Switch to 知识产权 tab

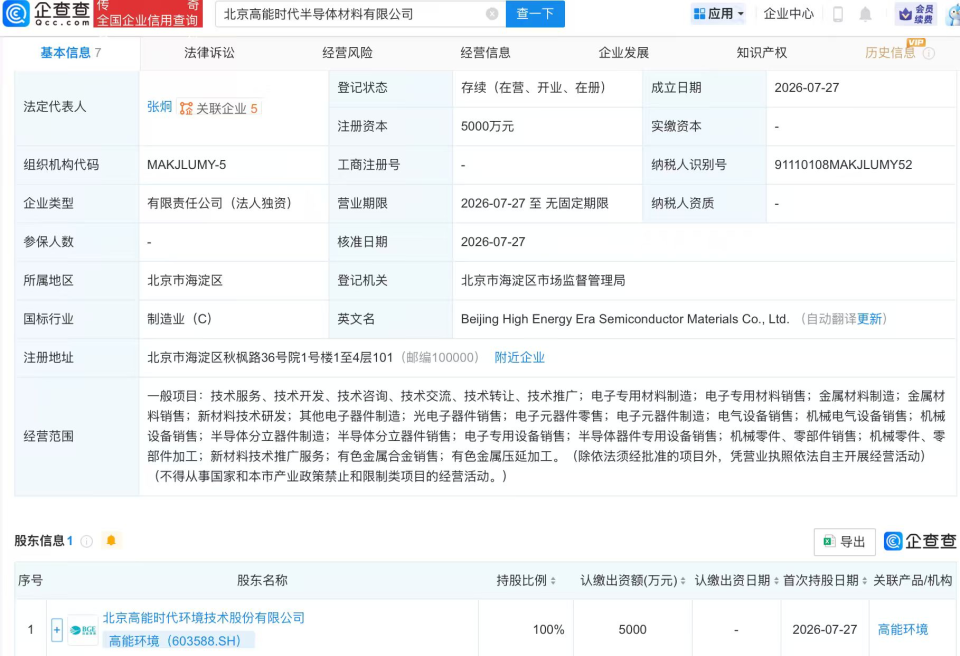click(x=761, y=53)
